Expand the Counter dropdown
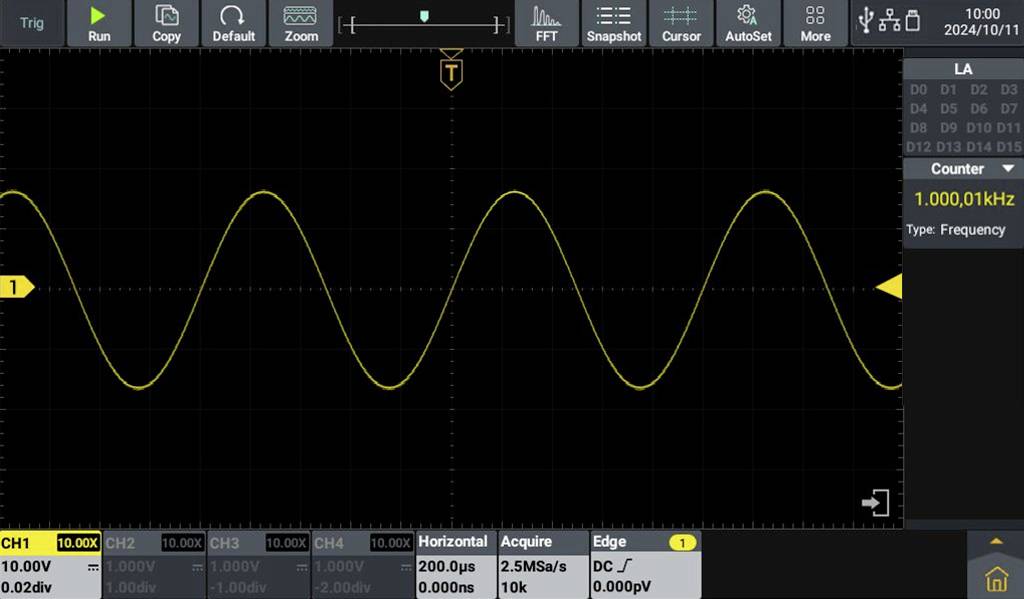The height and width of the screenshot is (599, 1024). tap(963, 168)
